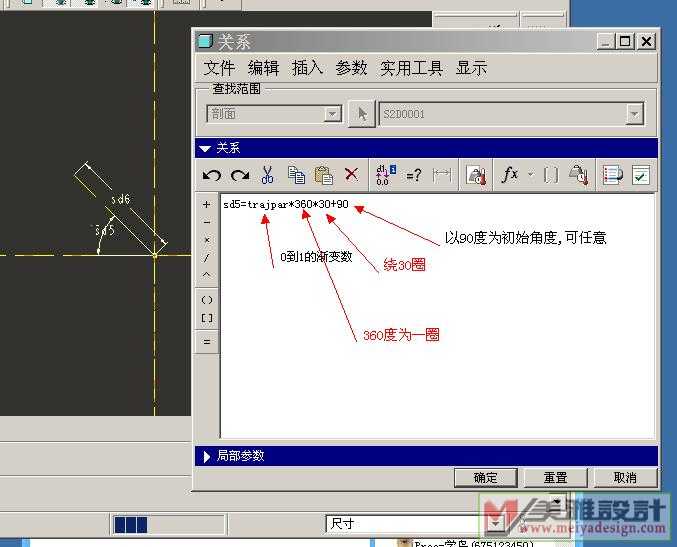
Task: Select the sd5 angle dimension in sketch
Action: click(105, 230)
